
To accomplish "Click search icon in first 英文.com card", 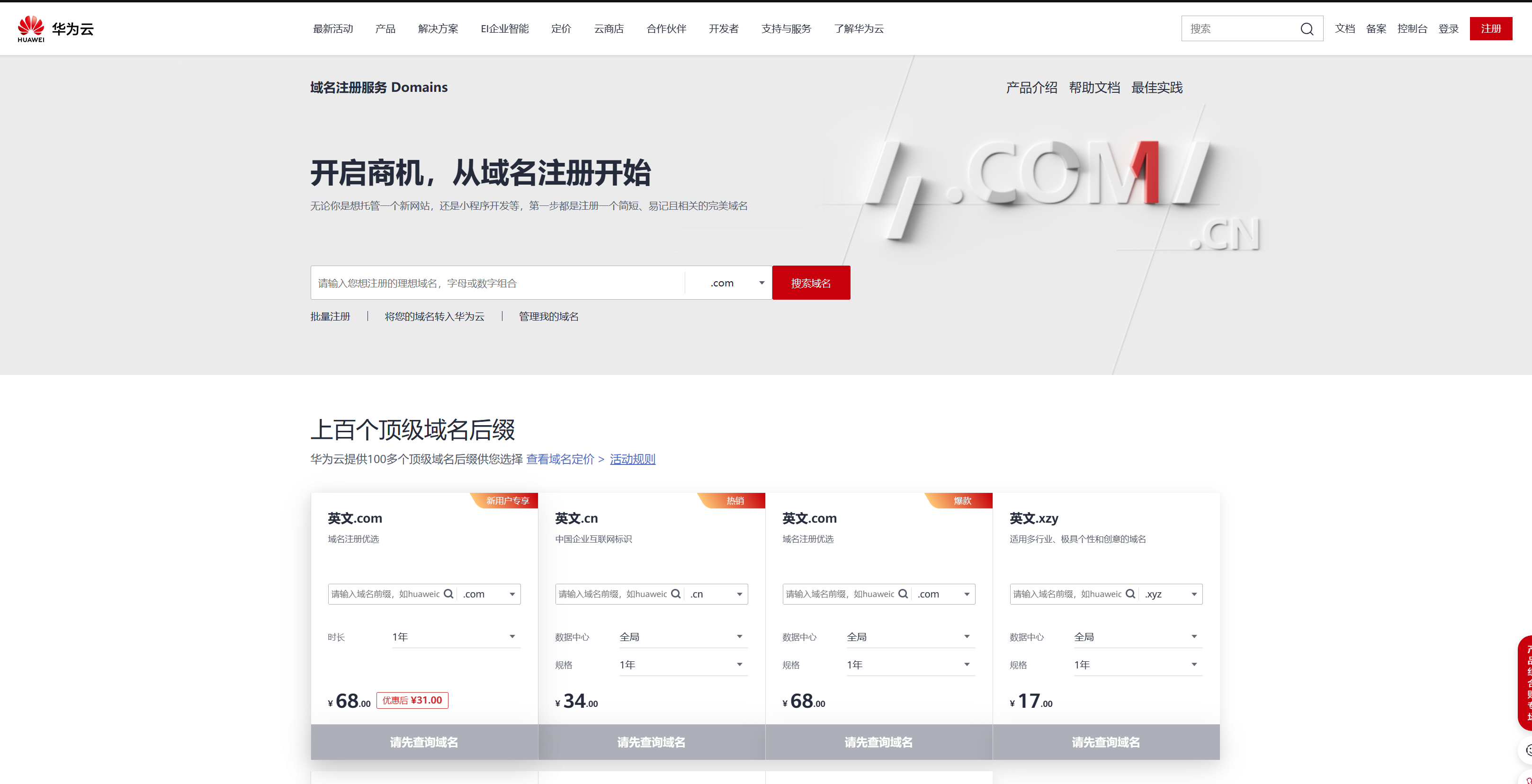I will [448, 594].
